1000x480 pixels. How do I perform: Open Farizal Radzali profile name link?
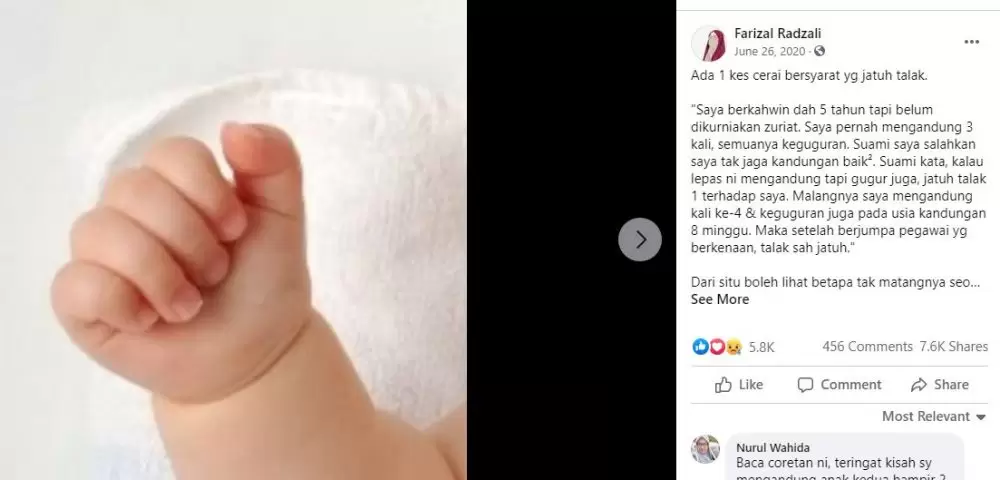coord(777,34)
